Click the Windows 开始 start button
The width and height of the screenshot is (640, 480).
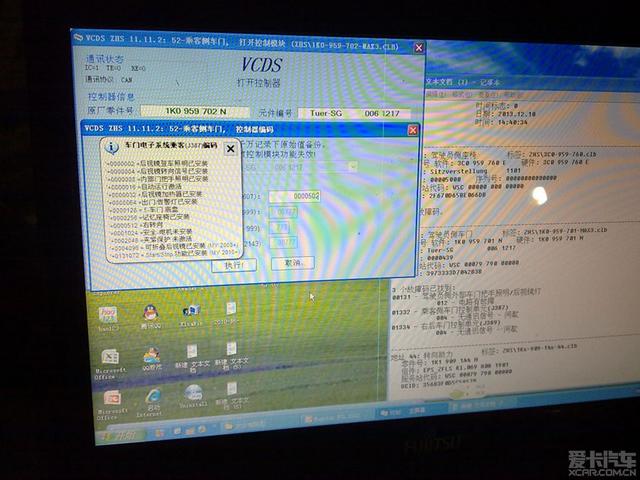click(121, 435)
